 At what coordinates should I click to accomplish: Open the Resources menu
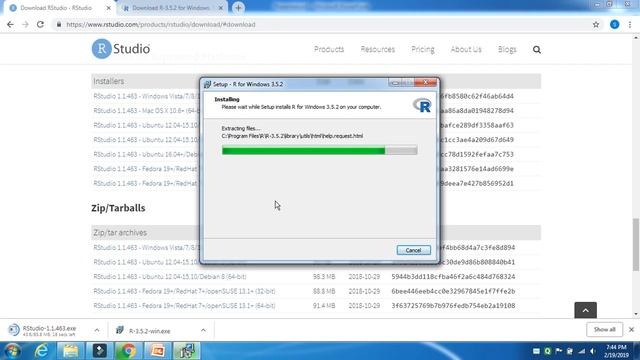point(378,49)
